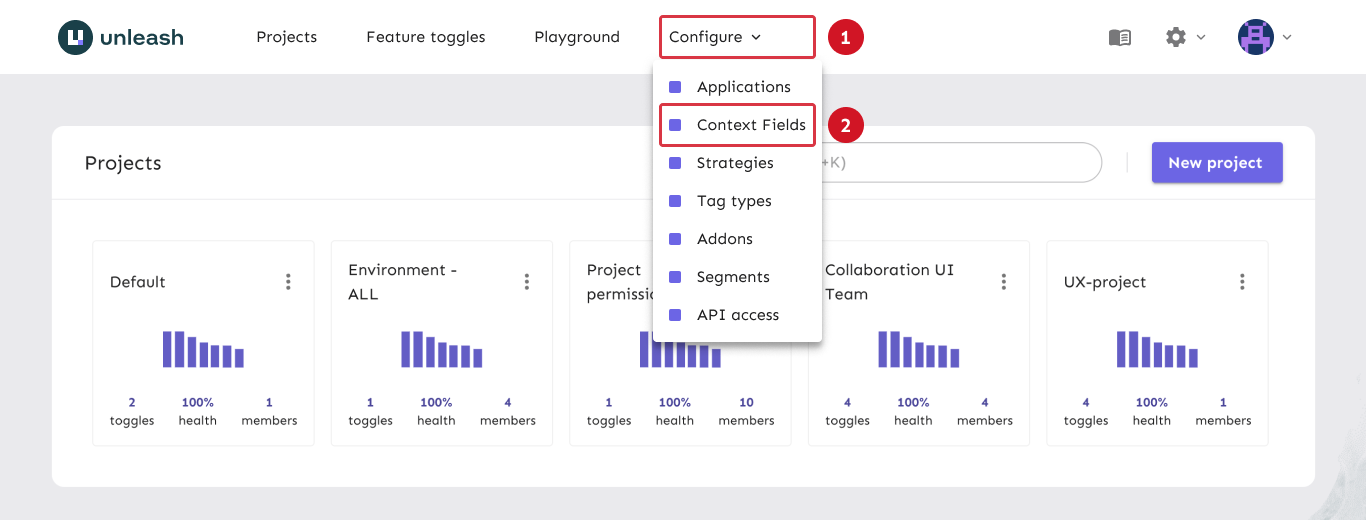
Task: Click the project search input field
Action: point(960,163)
